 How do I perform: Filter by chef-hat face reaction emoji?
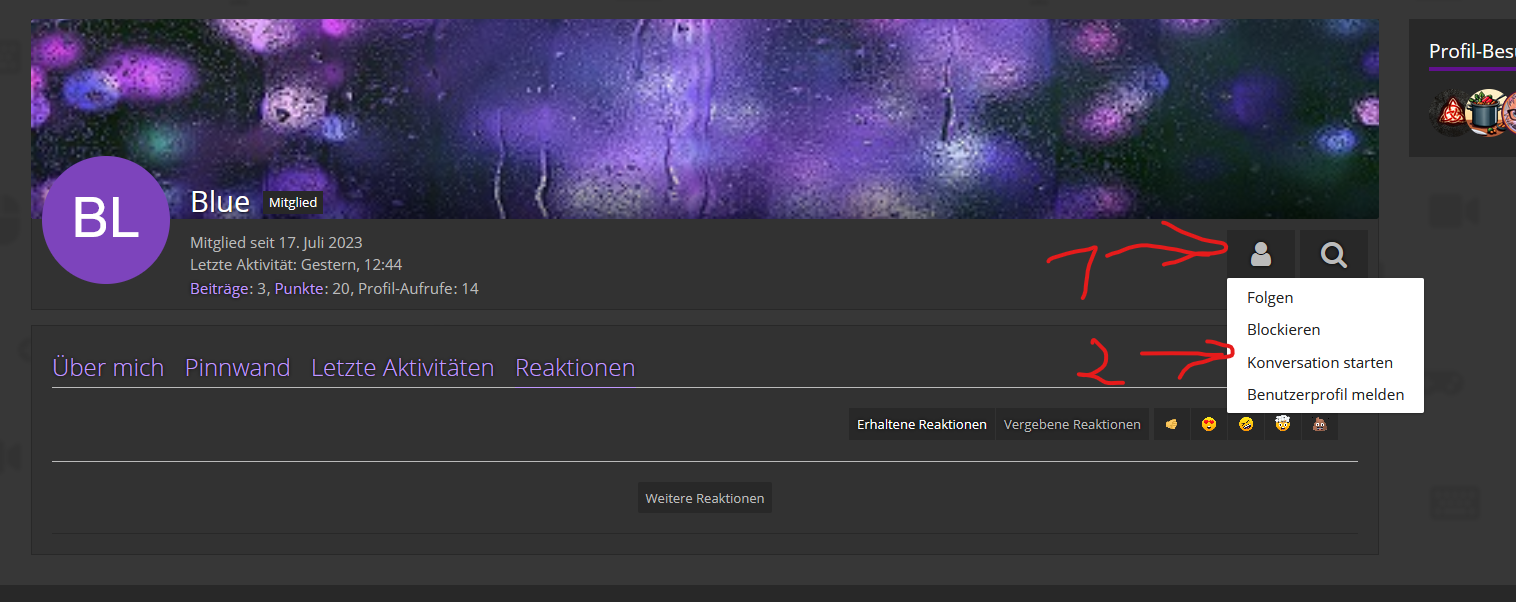[x=1282, y=424]
